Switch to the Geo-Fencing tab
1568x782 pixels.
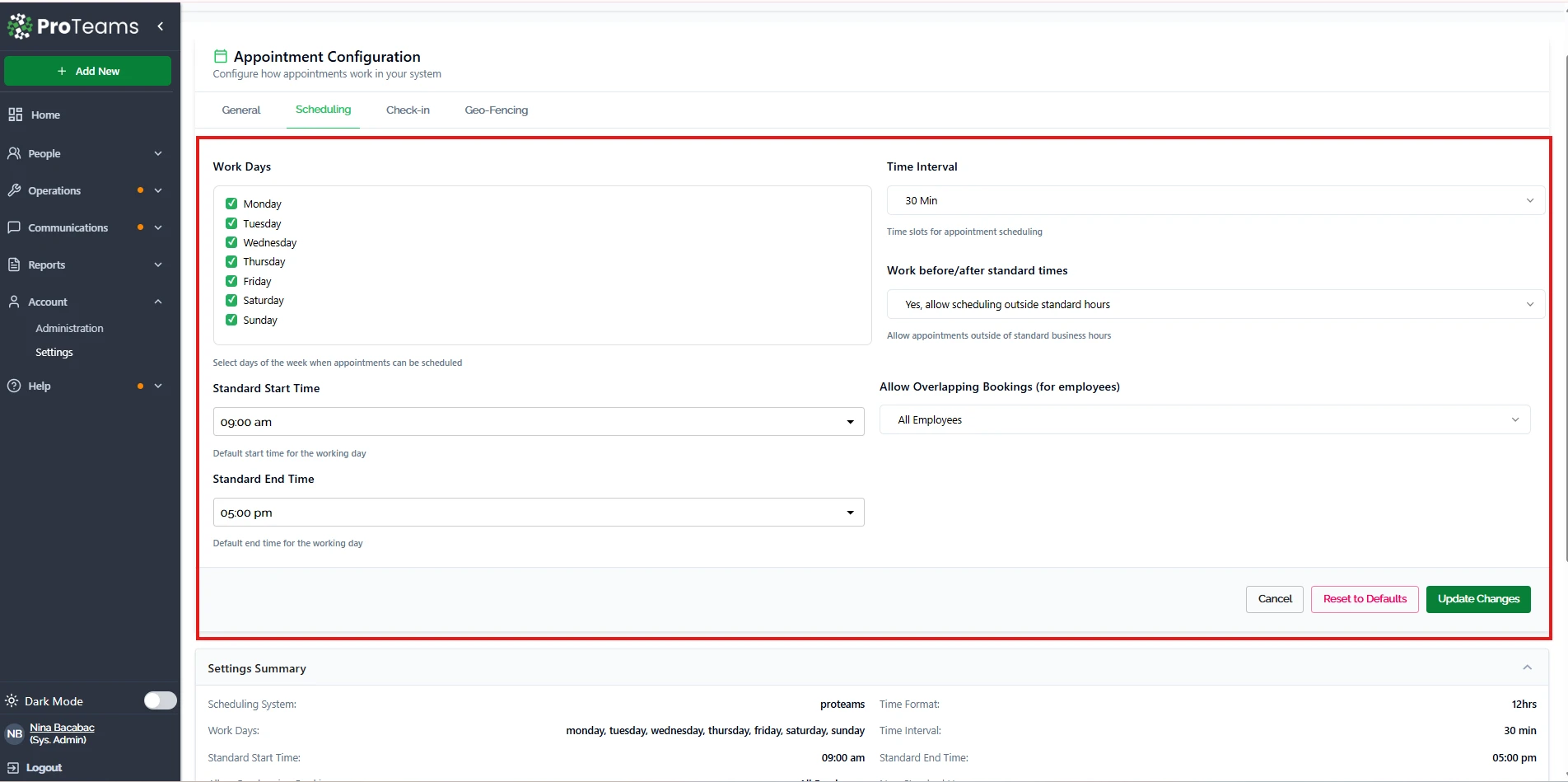click(x=496, y=110)
